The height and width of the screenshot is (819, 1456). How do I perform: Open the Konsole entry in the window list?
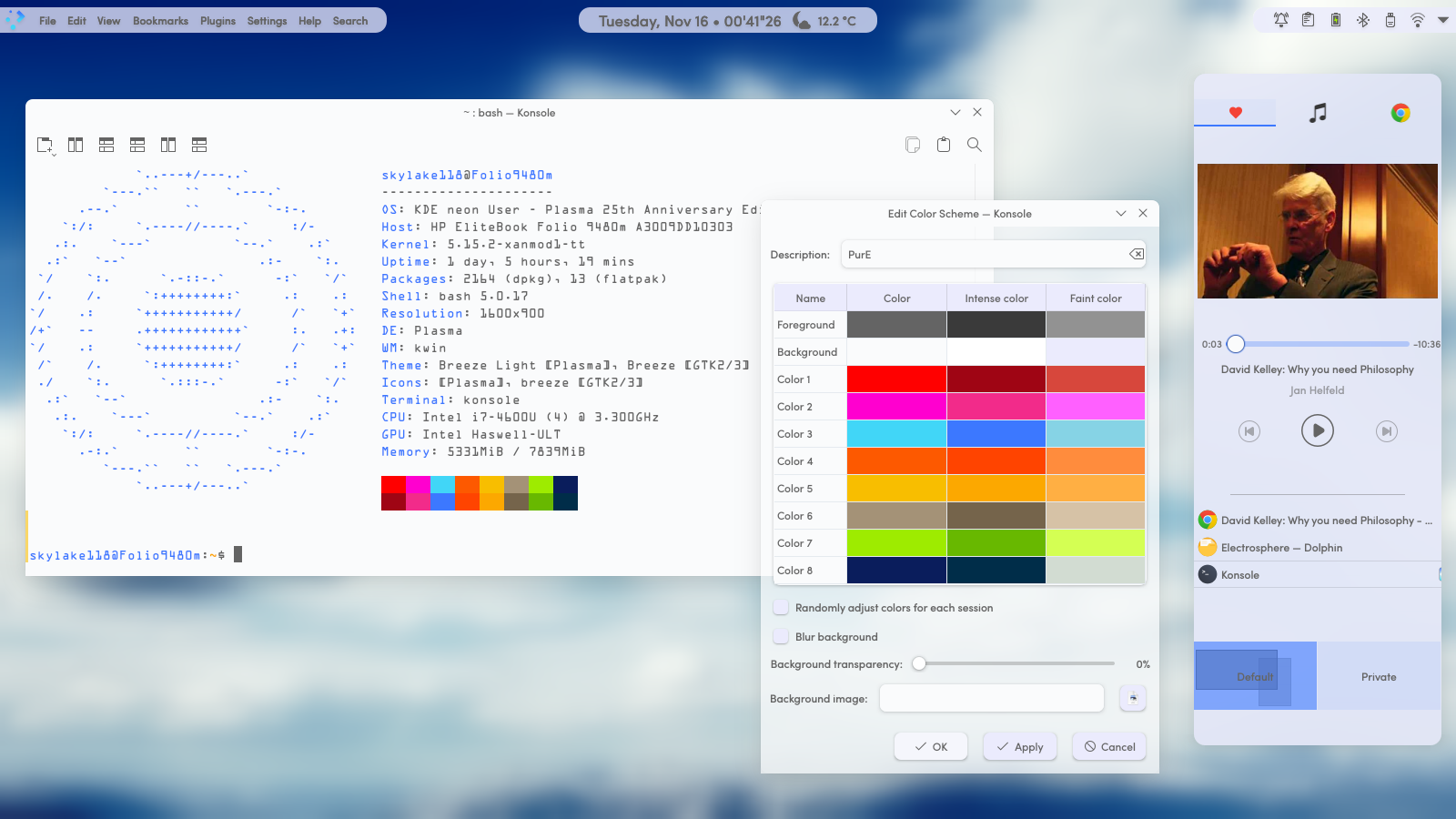point(1316,575)
